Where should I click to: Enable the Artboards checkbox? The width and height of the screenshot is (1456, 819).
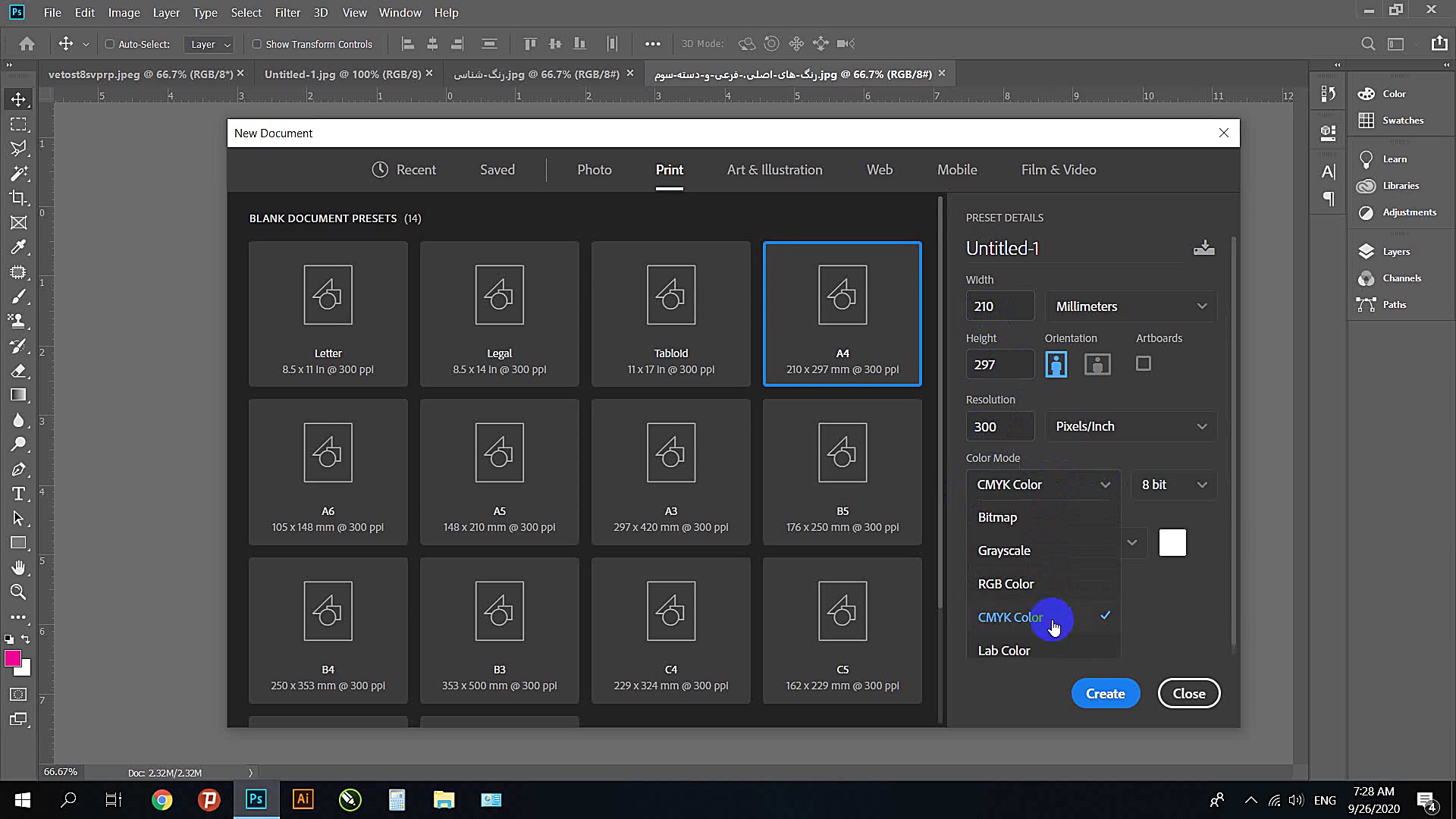click(1143, 364)
